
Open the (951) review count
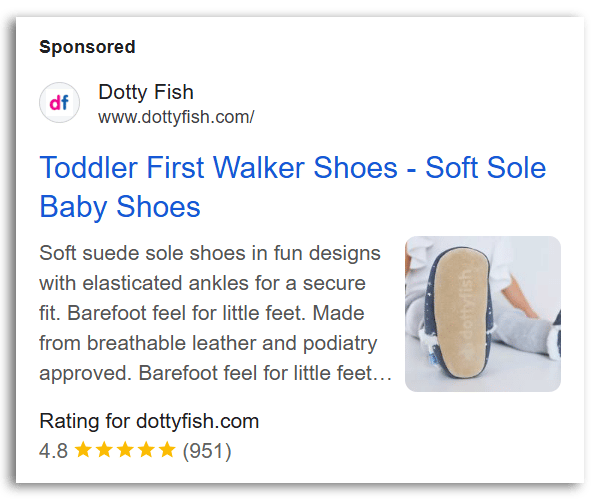[206, 451]
